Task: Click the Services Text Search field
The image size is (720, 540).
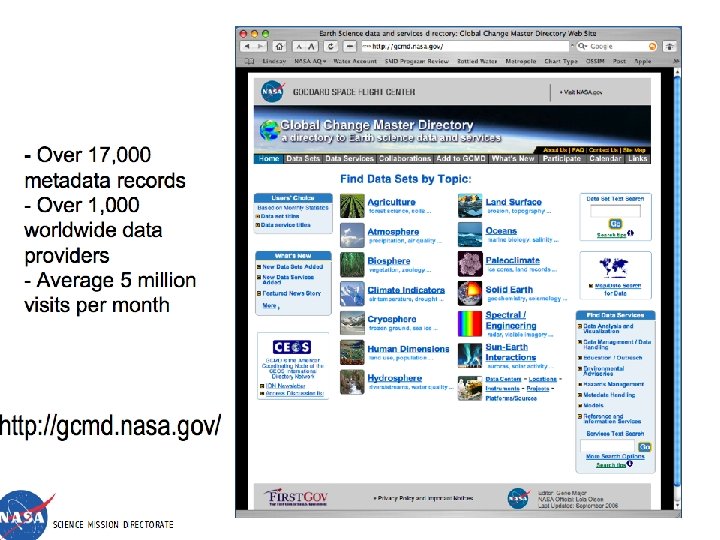Action: 607,446
